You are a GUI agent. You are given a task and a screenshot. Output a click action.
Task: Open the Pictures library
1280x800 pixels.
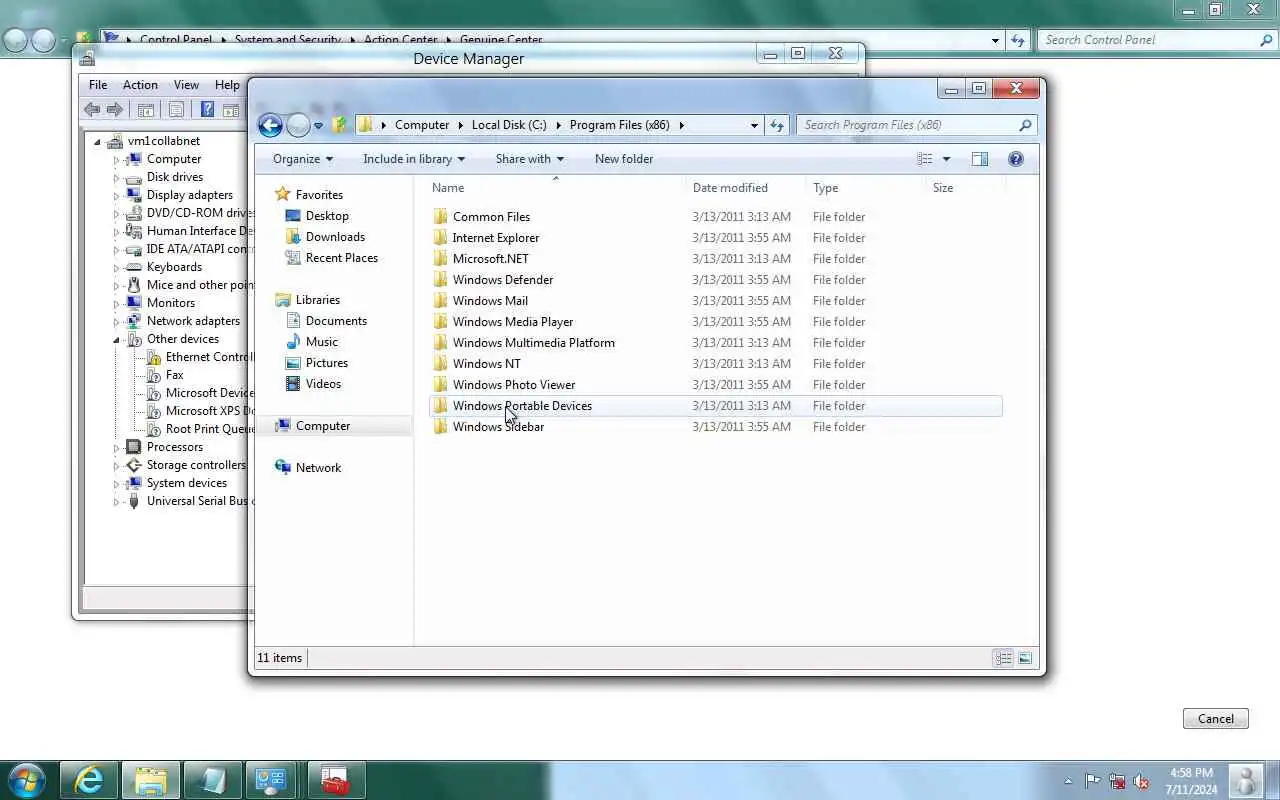click(327, 363)
